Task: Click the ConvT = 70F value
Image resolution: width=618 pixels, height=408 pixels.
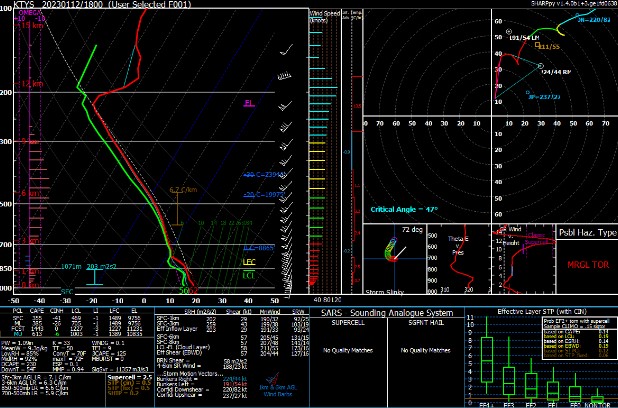Action: (71, 354)
